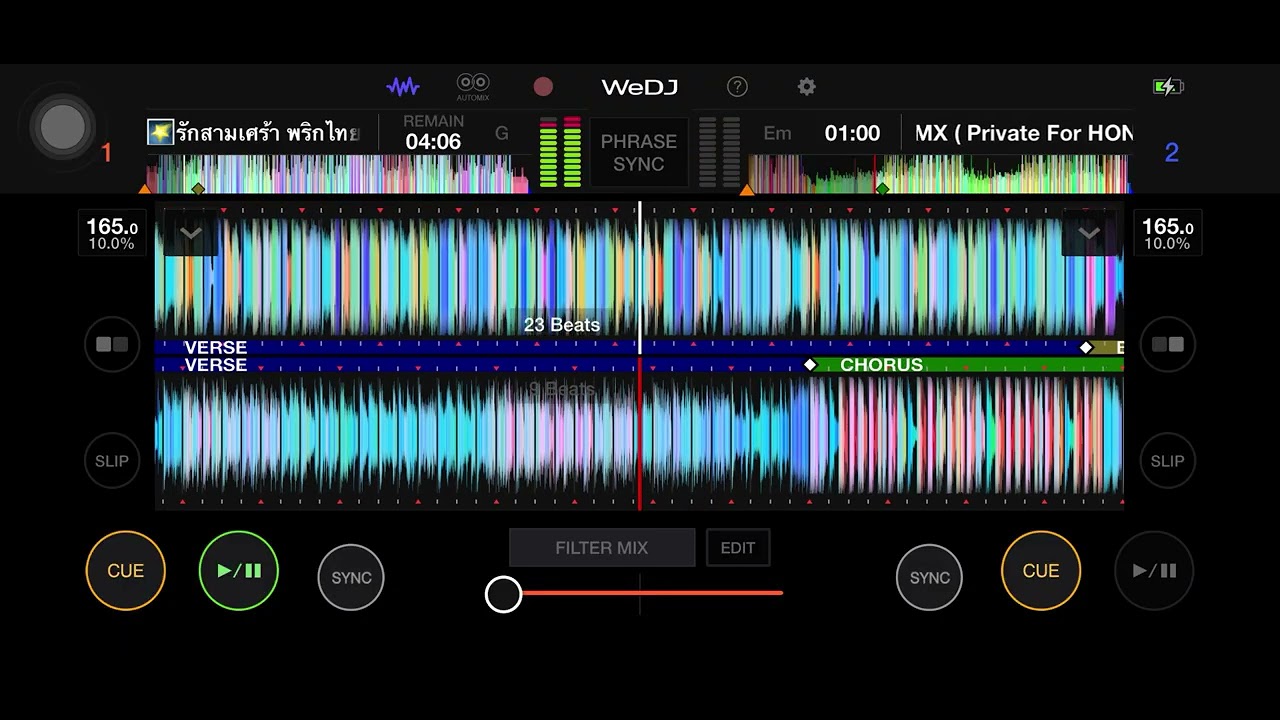Open the waveform view icon

(x=403, y=87)
